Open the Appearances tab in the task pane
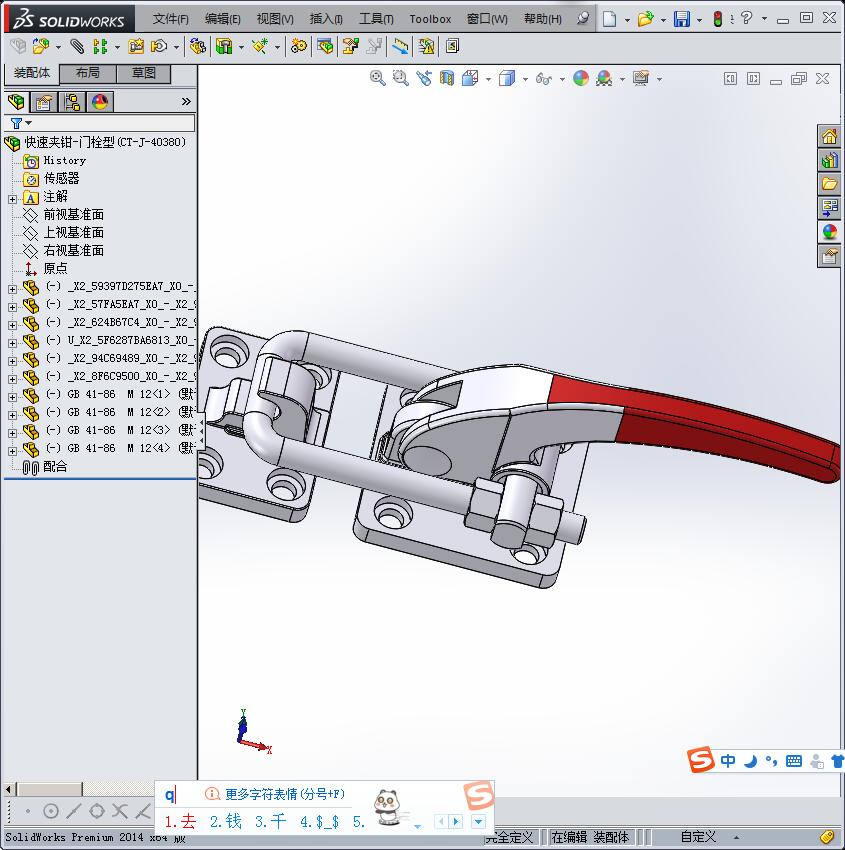Viewport: 845px width, 850px height. click(x=829, y=231)
